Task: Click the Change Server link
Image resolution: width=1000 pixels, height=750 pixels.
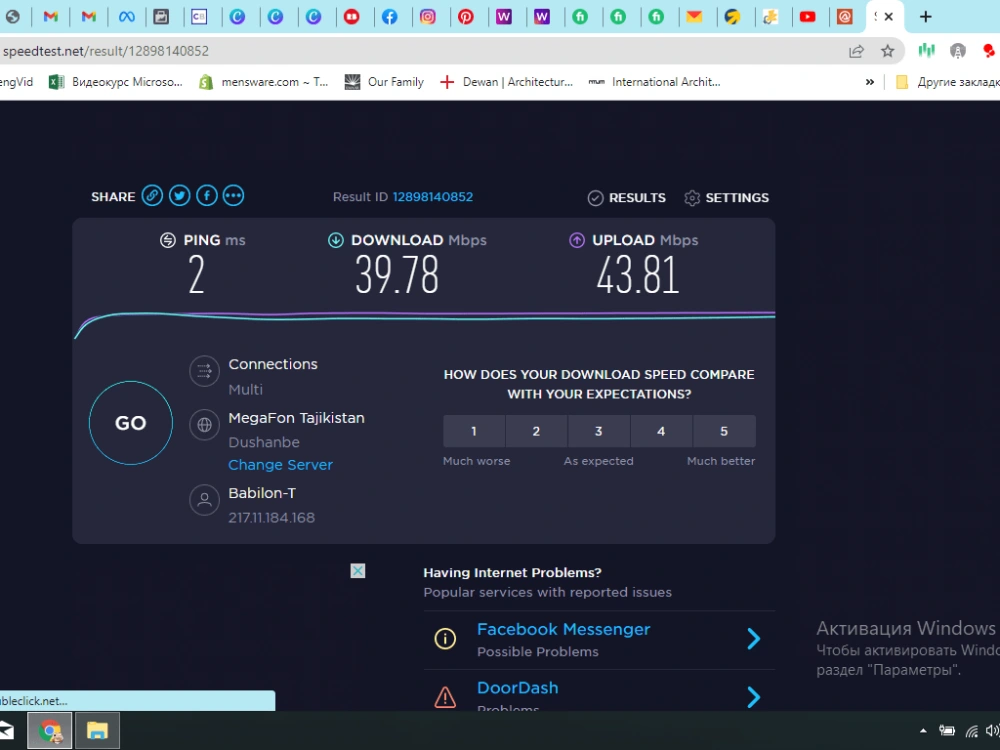Action: 281,464
